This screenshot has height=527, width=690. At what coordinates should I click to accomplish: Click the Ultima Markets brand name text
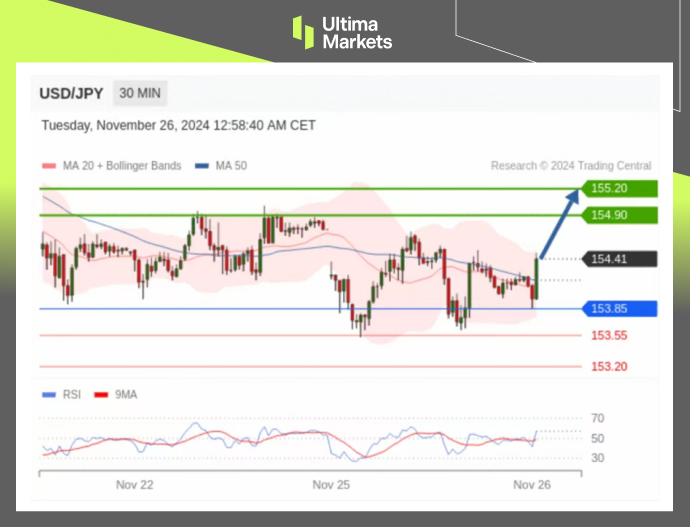click(x=357, y=32)
